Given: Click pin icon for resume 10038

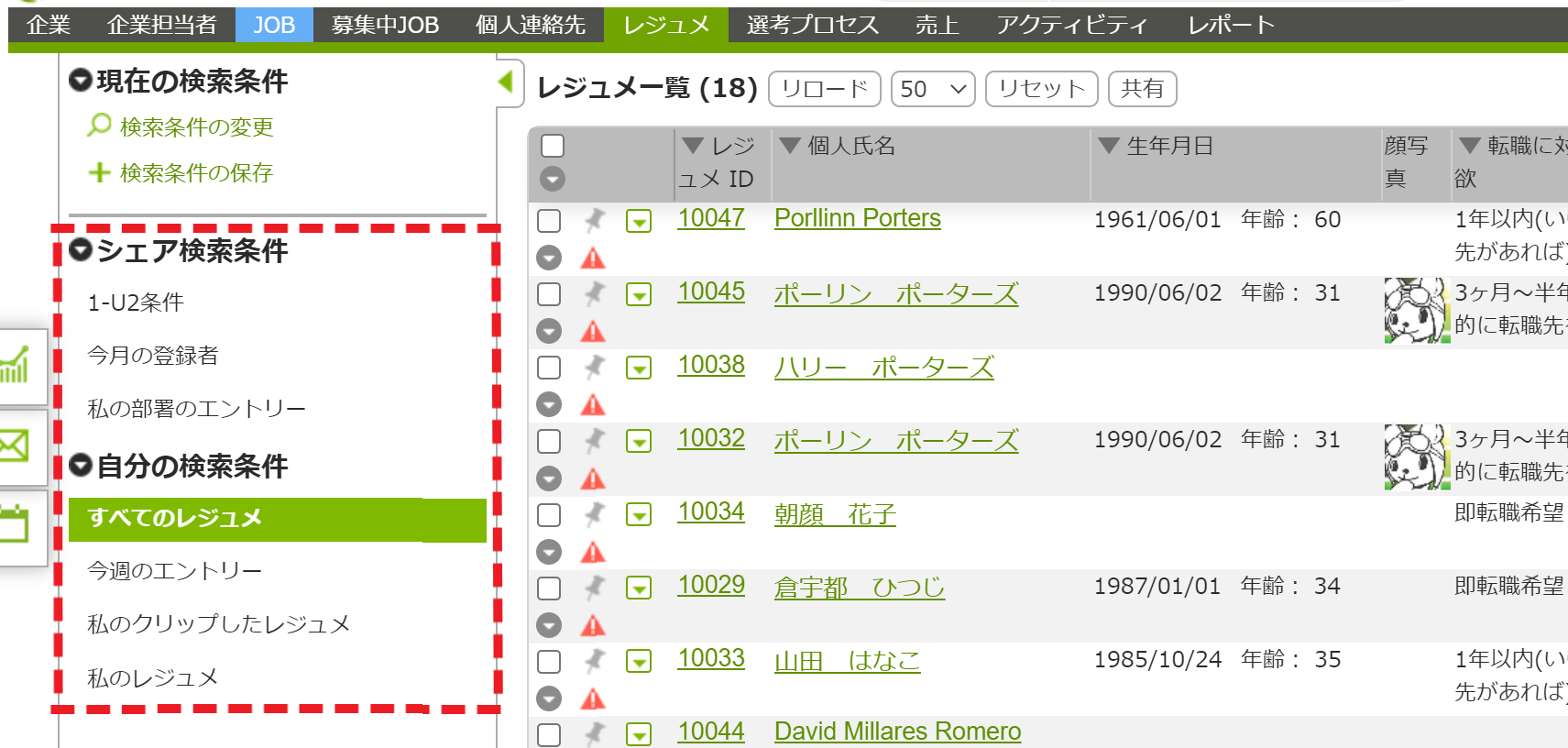Looking at the screenshot, I should click(x=595, y=367).
